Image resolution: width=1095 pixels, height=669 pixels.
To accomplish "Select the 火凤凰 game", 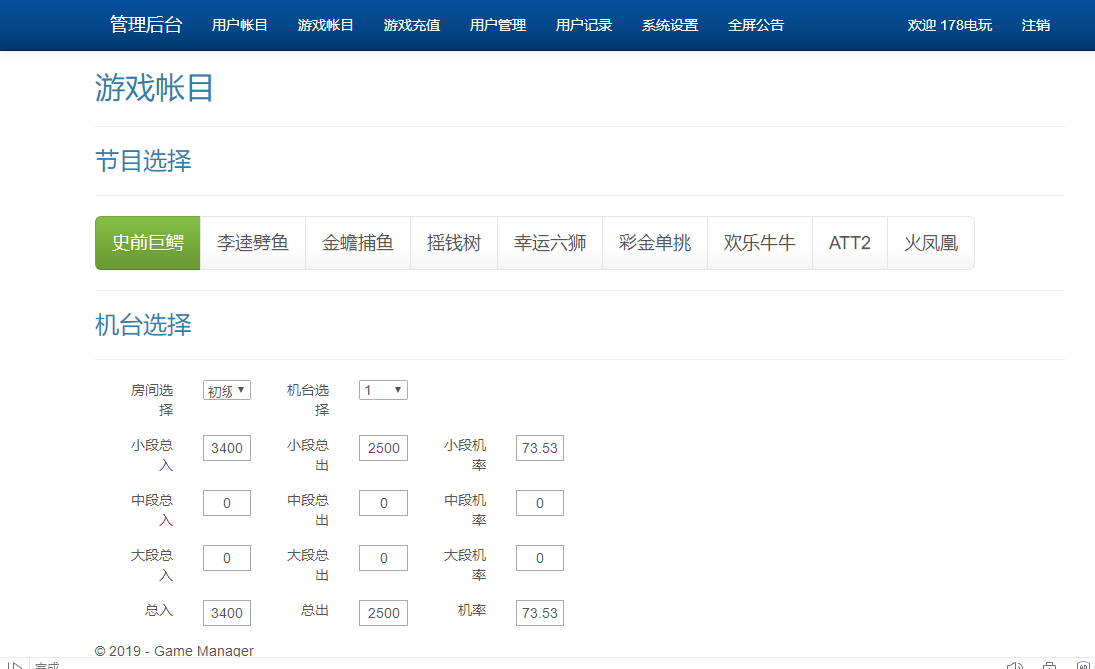I will click(930, 242).
